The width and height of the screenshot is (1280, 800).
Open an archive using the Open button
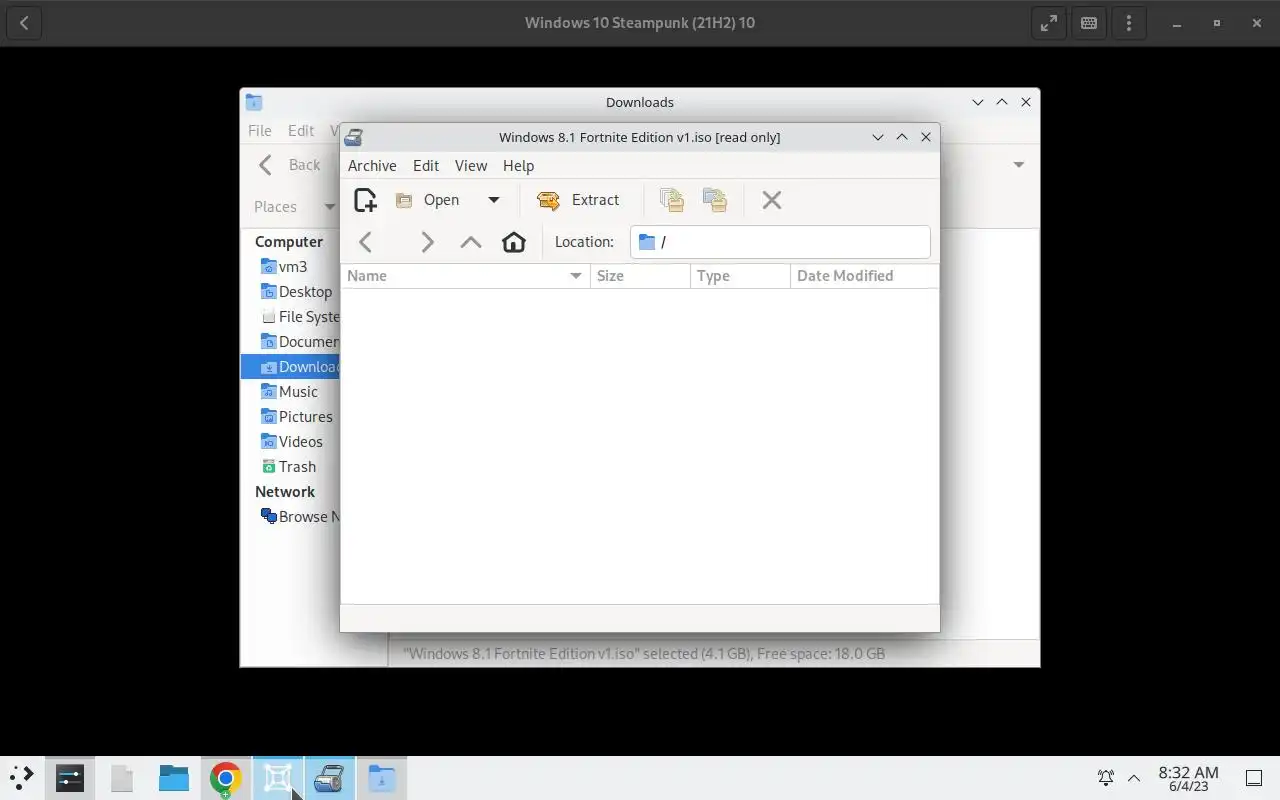(x=428, y=200)
